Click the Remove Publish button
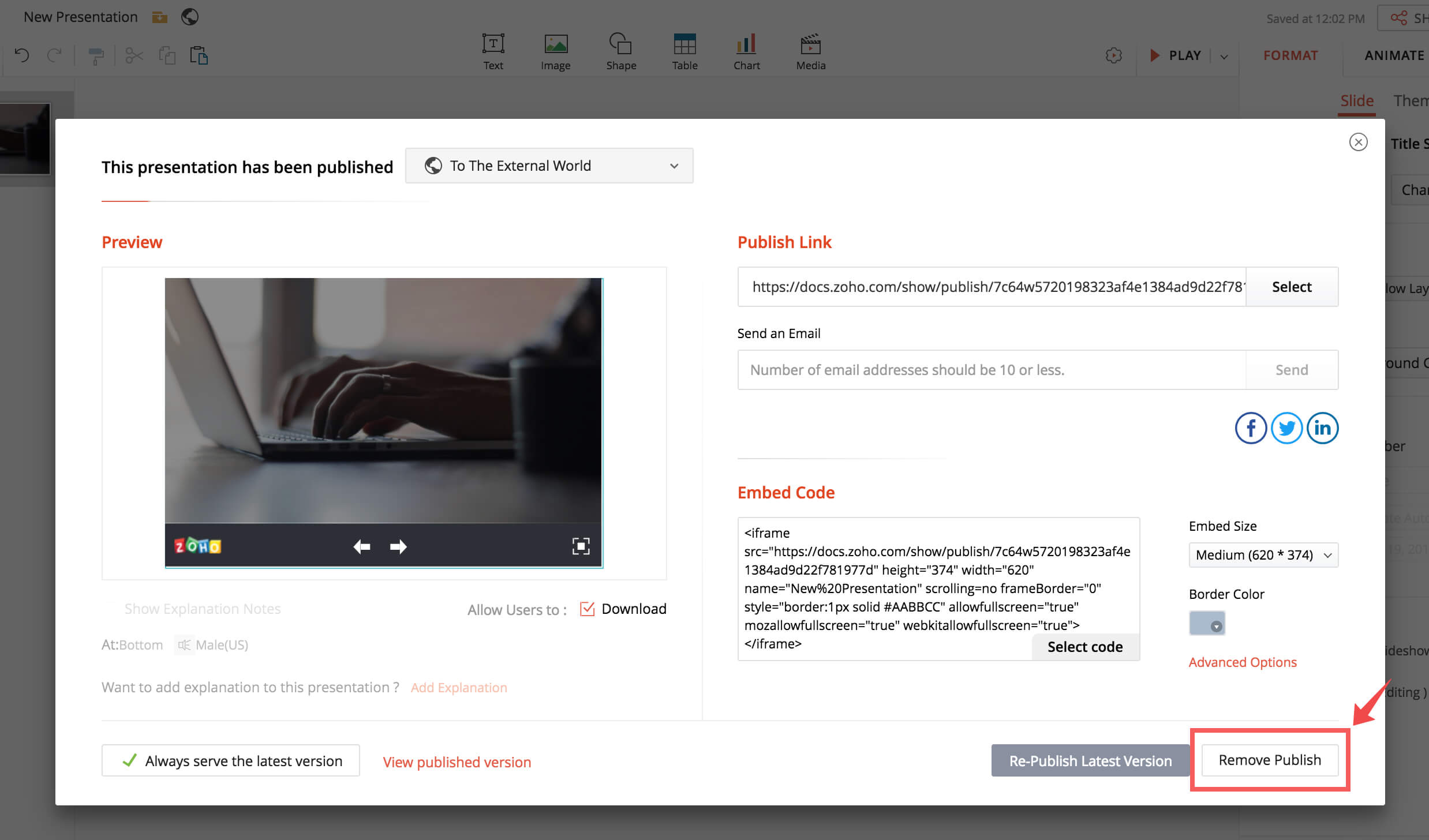This screenshot has width=1429, height=840. (1269, 760)
